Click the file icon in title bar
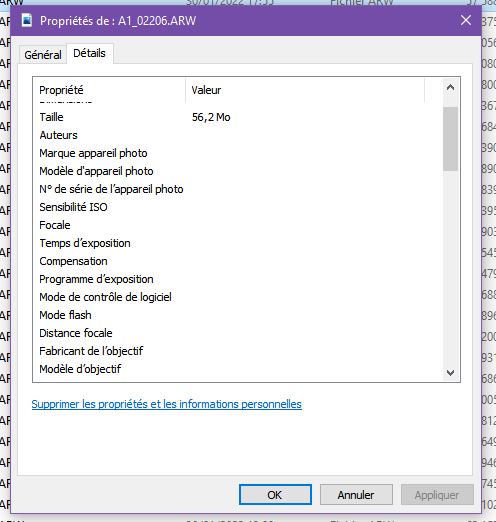This screenshot has width=496, height=522. pos(27,21)
